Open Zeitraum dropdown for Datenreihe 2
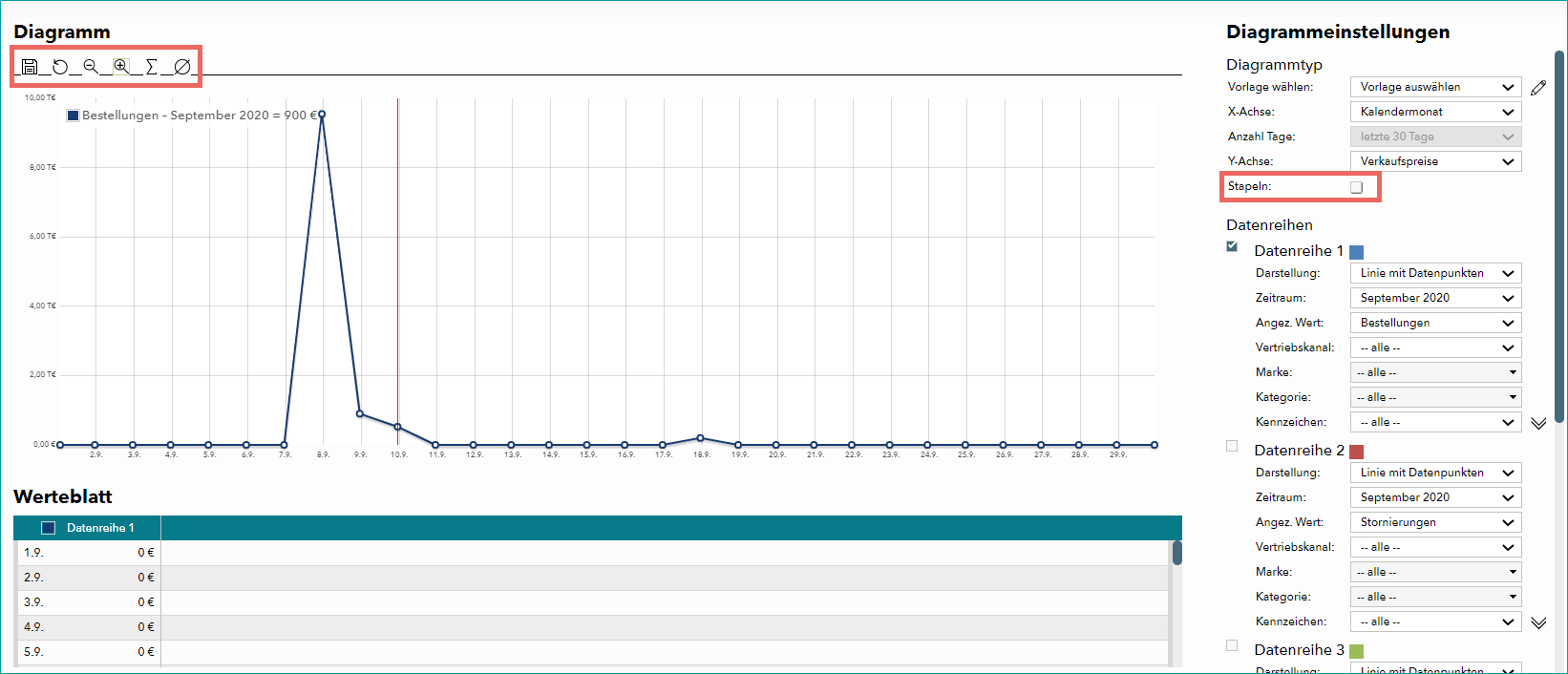1568x674 pixels. pyautogui.click(x=1435, y=497)
